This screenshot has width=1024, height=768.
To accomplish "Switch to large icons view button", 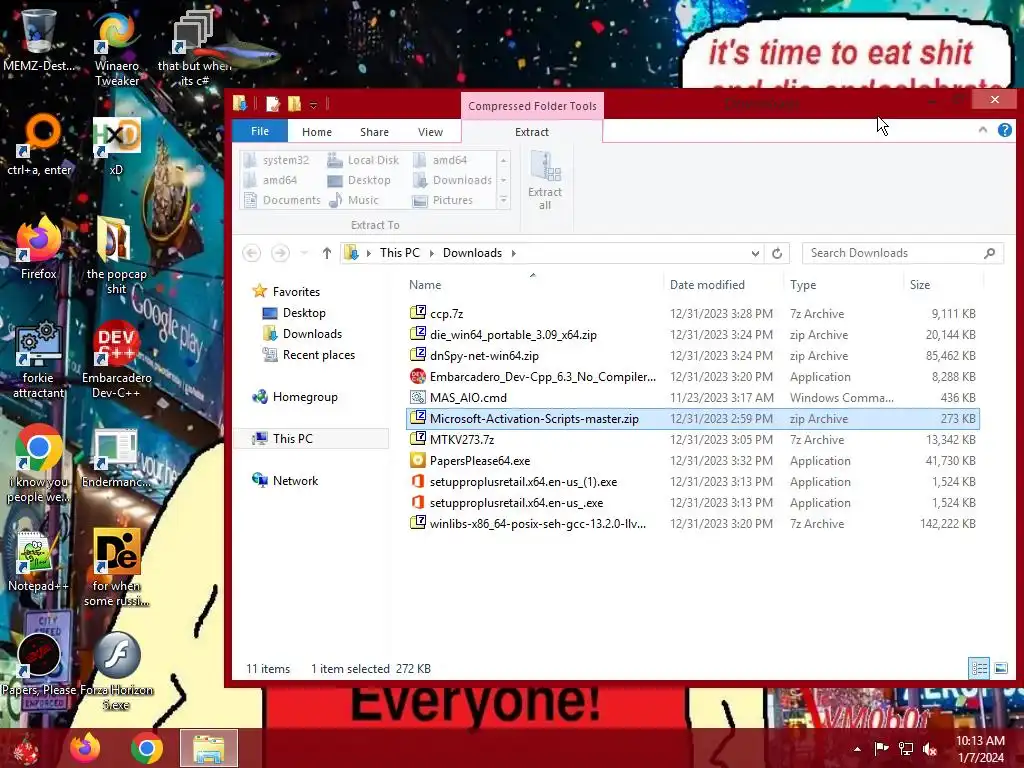I will [1000, 668].
